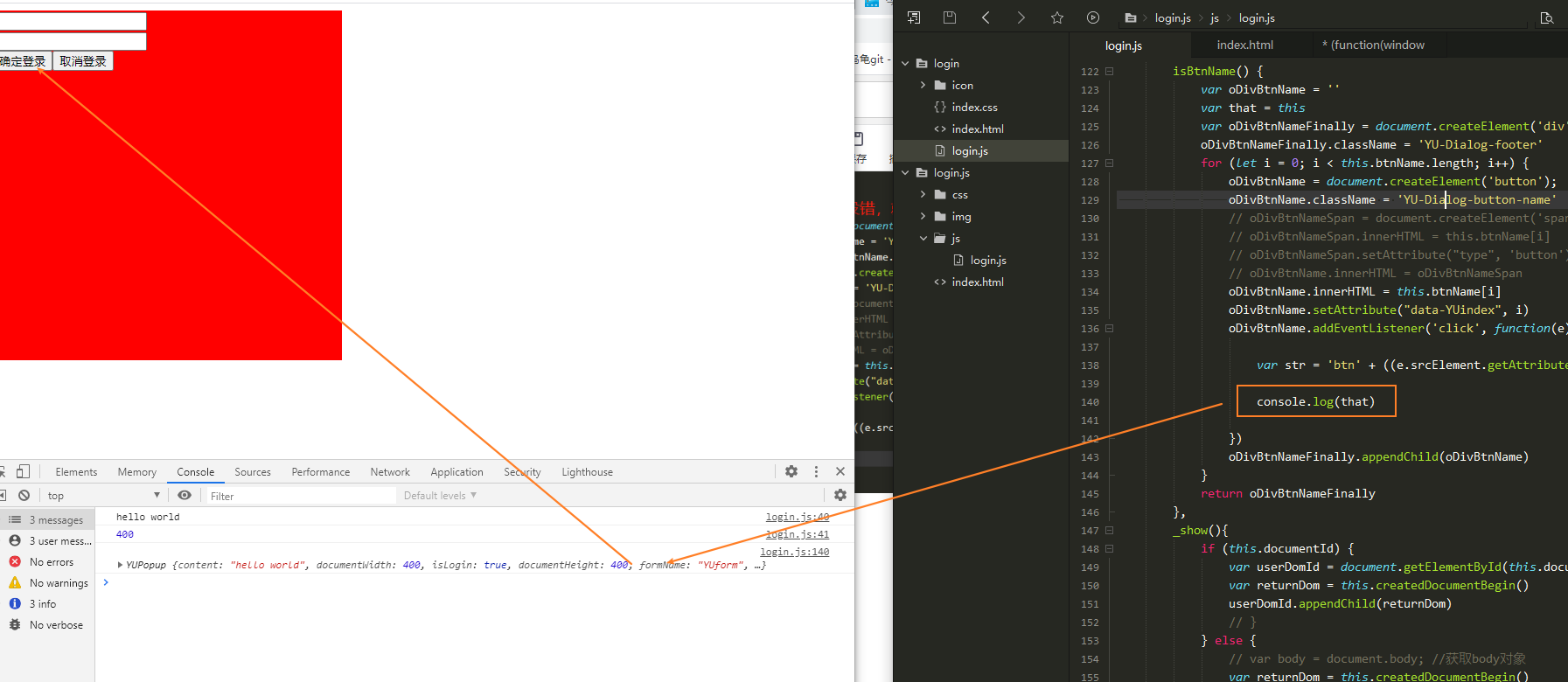Open source link login.js:41

(798, 534)
